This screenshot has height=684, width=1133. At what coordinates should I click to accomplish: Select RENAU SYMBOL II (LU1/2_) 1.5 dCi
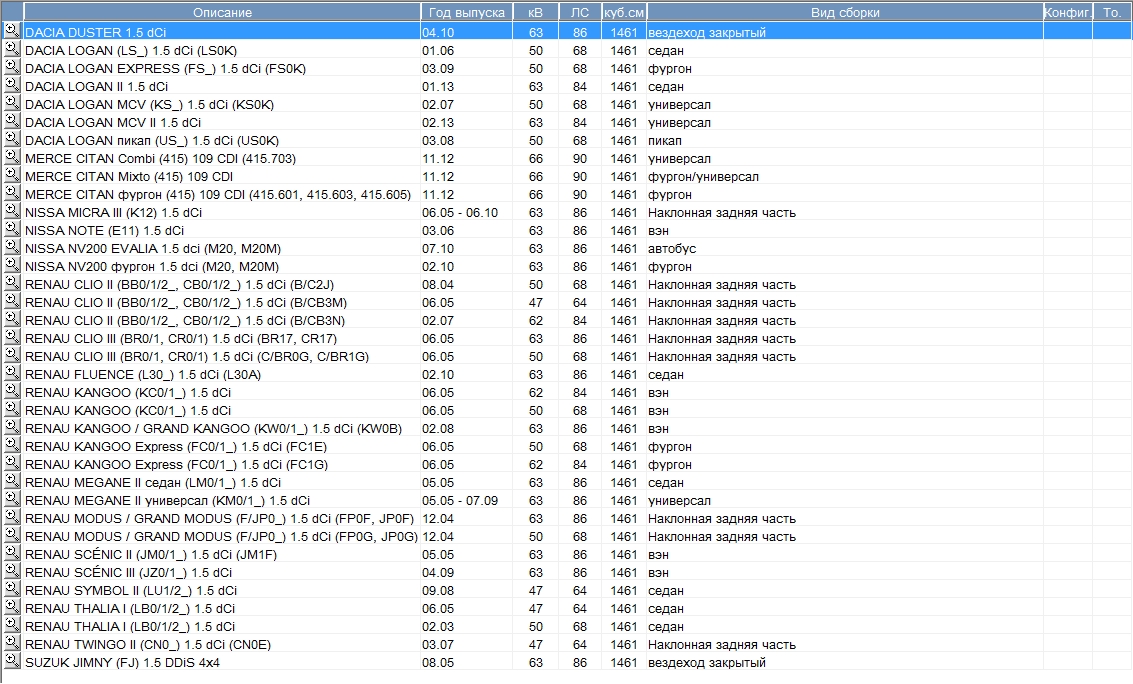click(131, 591)
